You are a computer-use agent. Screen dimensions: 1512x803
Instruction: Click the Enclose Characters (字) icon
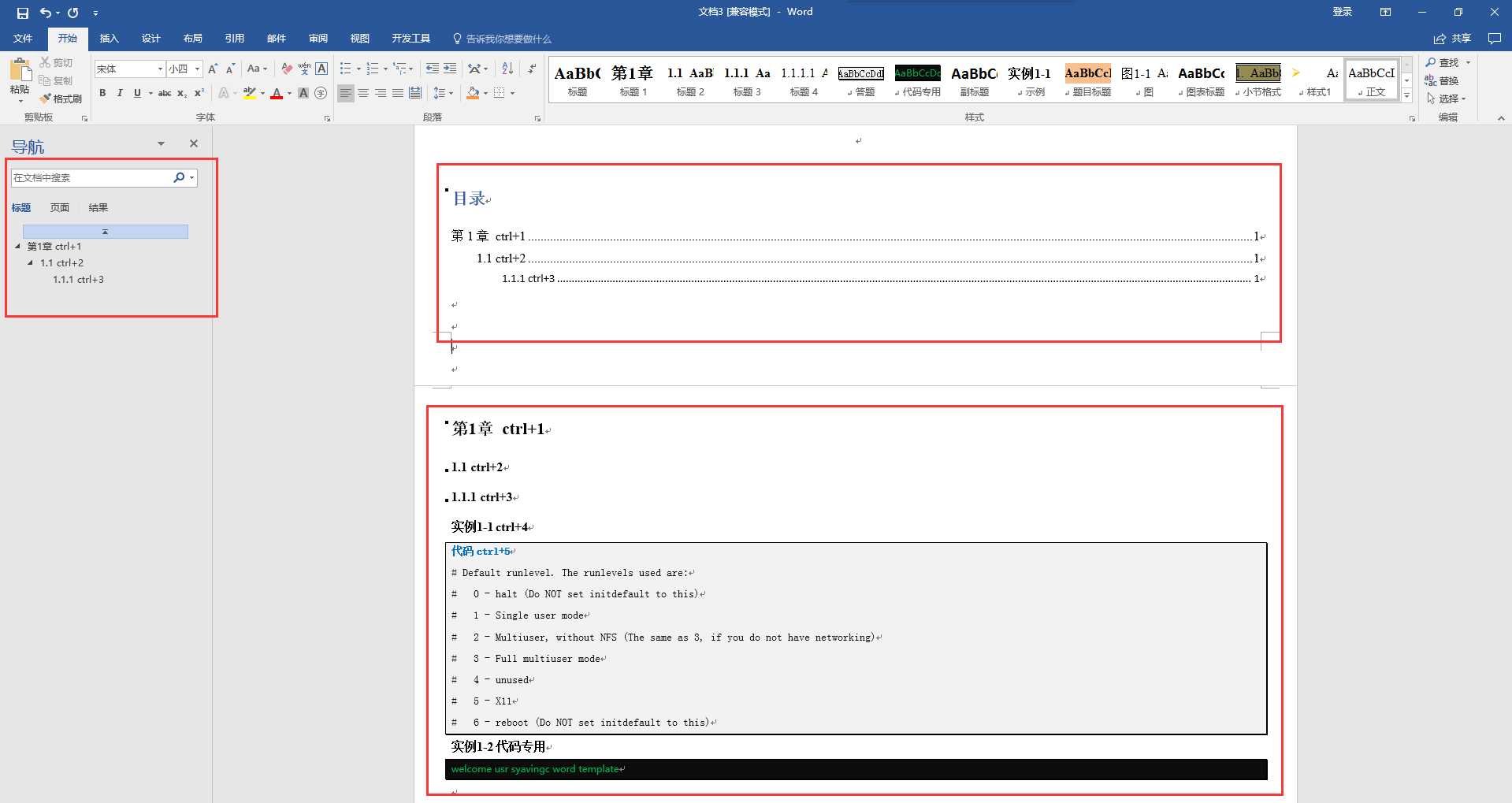(x=321, y=93)
